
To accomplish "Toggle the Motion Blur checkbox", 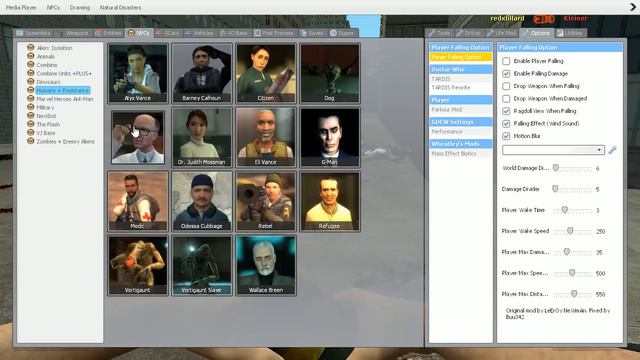I will pyautogui.click(x=506, y=136).
